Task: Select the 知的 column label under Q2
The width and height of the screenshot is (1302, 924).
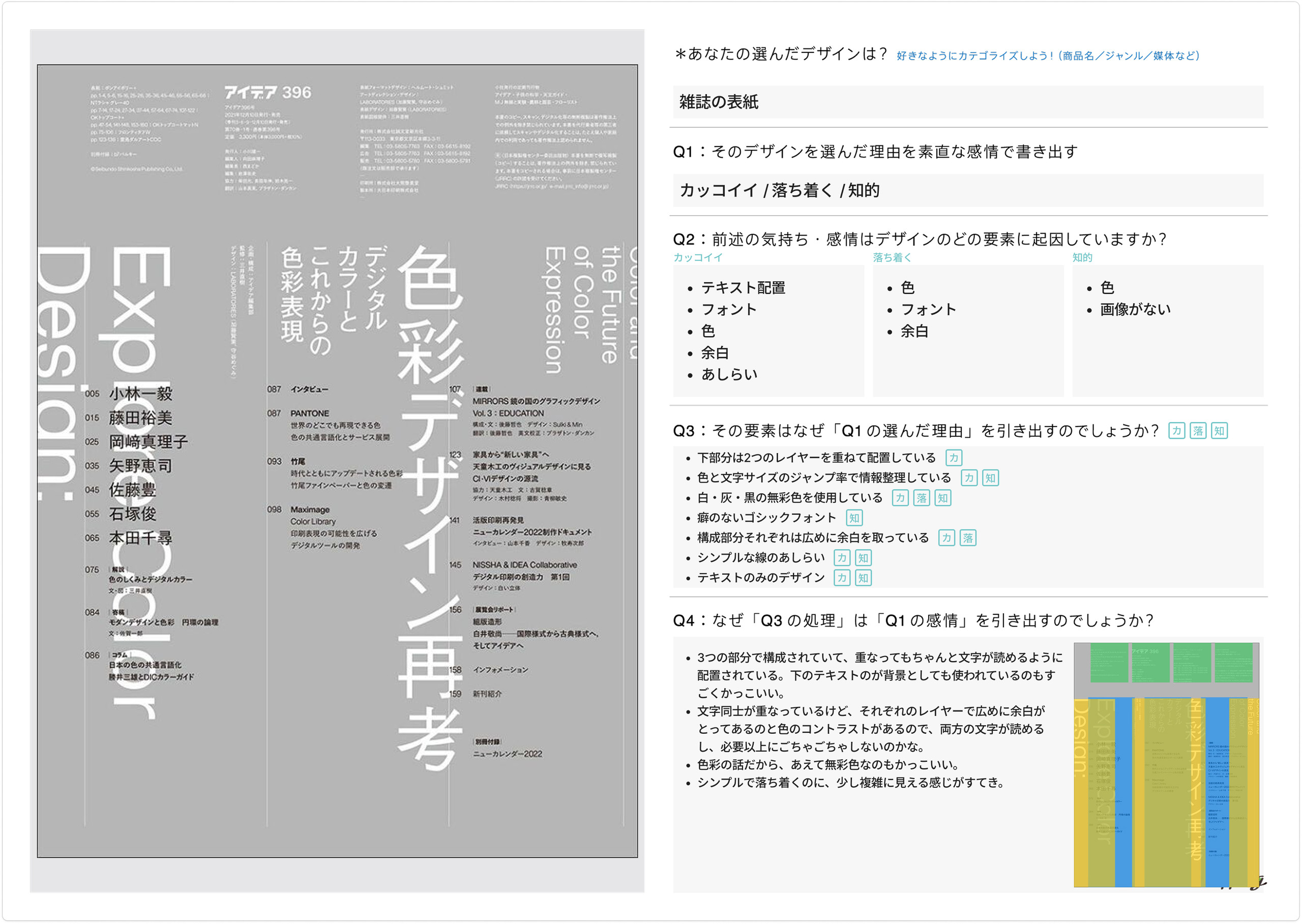Action: 1082,257
